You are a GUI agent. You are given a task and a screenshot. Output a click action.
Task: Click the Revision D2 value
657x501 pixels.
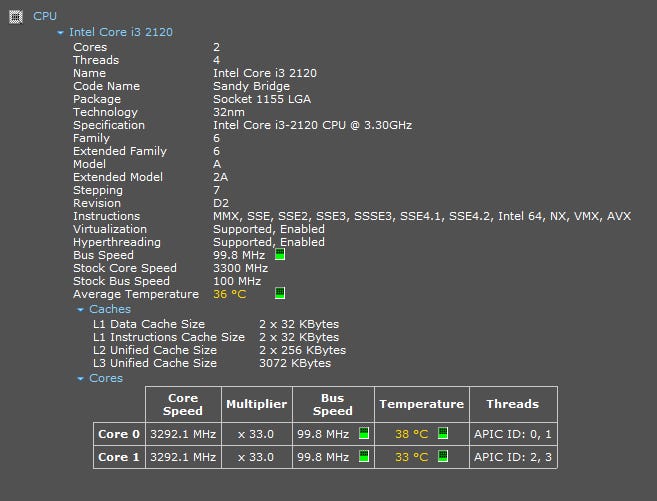(x=221, y=203)
